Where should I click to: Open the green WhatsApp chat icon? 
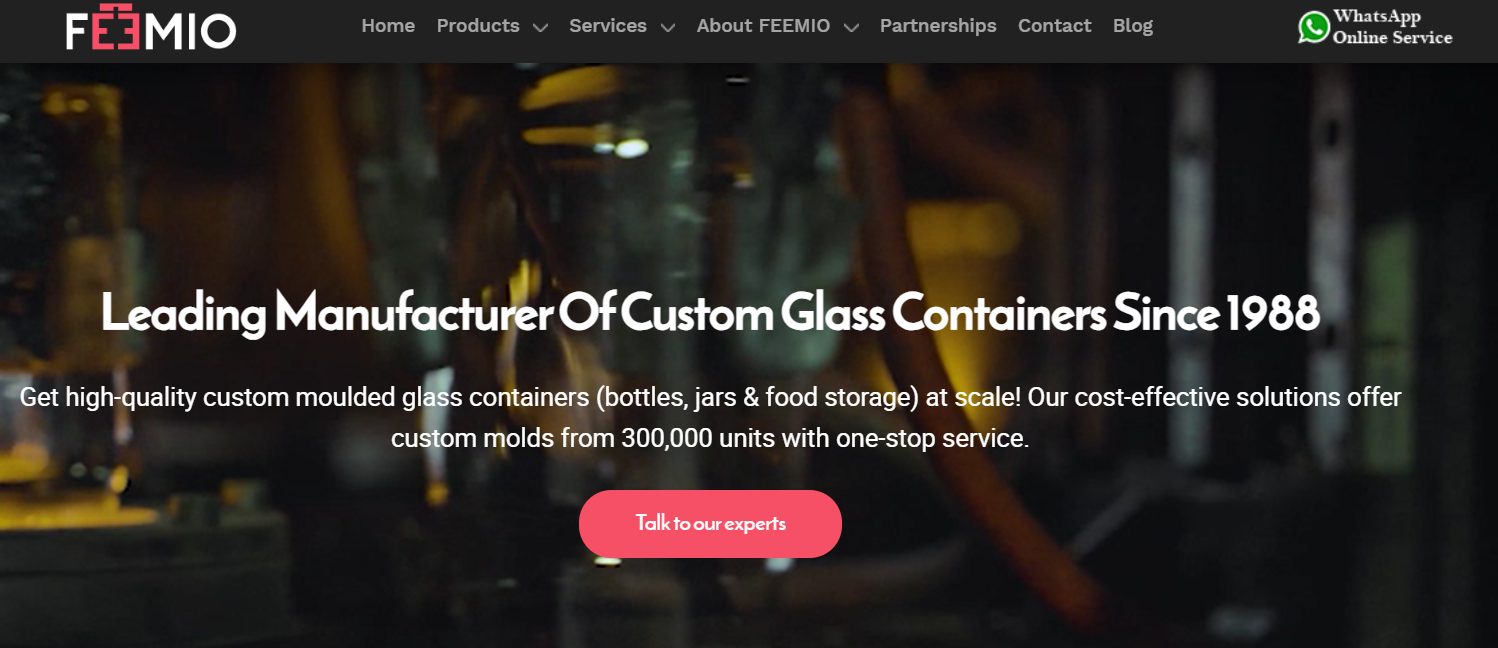click(1314, 27)
